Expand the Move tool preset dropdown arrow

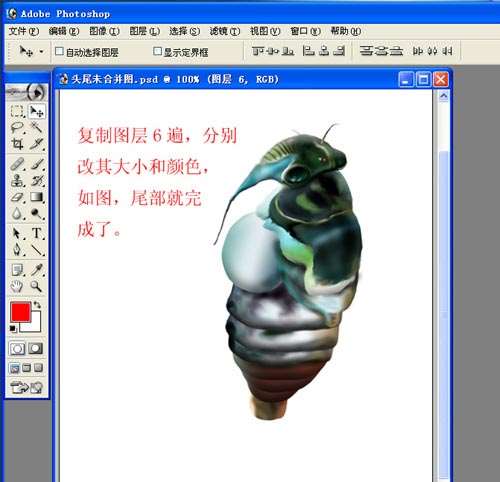tap(41, 52)
